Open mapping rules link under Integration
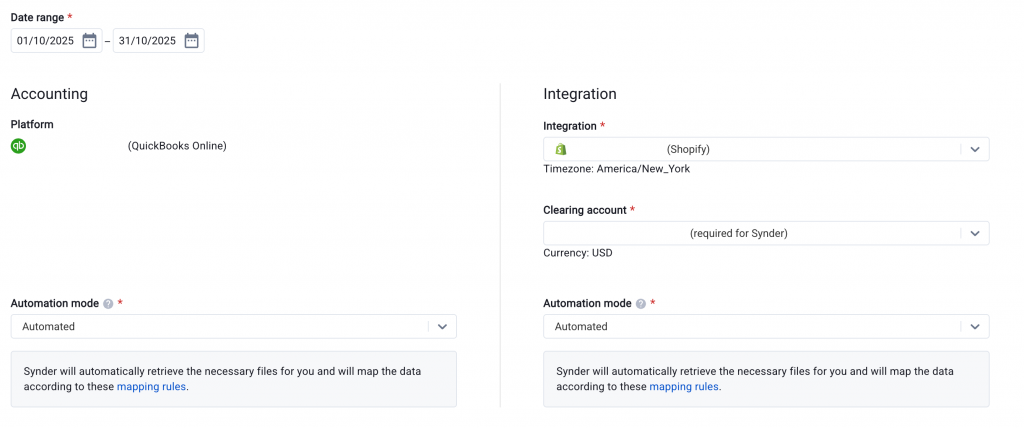Screen dimensions: 1024x428 (684, 386)
